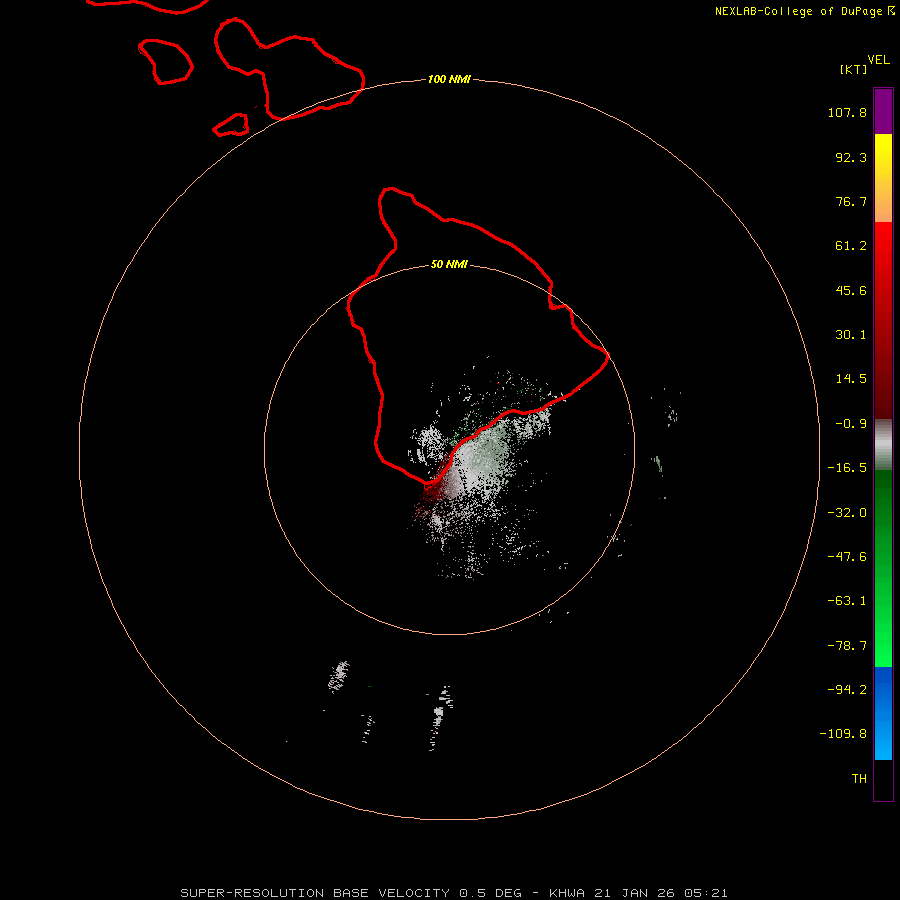Click the purple segment of the velocity color bar
Screen dimensions: 900x900
pyautogui.click(x=883, y=111)
